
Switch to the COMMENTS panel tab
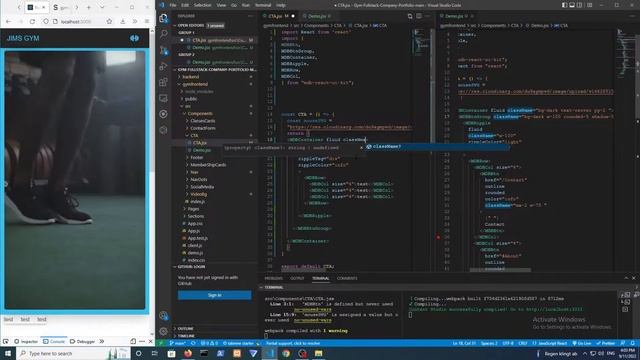tap(347, 278)
